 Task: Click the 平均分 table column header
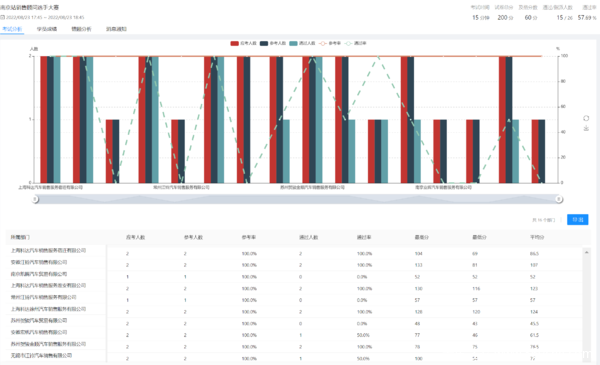tap(537, 237)
